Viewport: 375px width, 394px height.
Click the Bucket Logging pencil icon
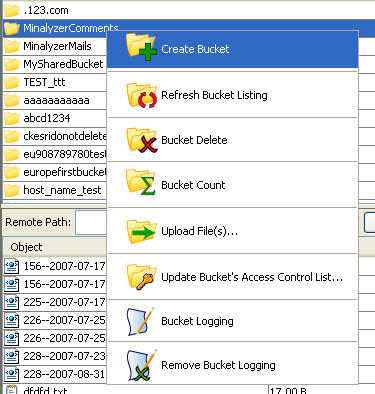[x=141, y=322]
